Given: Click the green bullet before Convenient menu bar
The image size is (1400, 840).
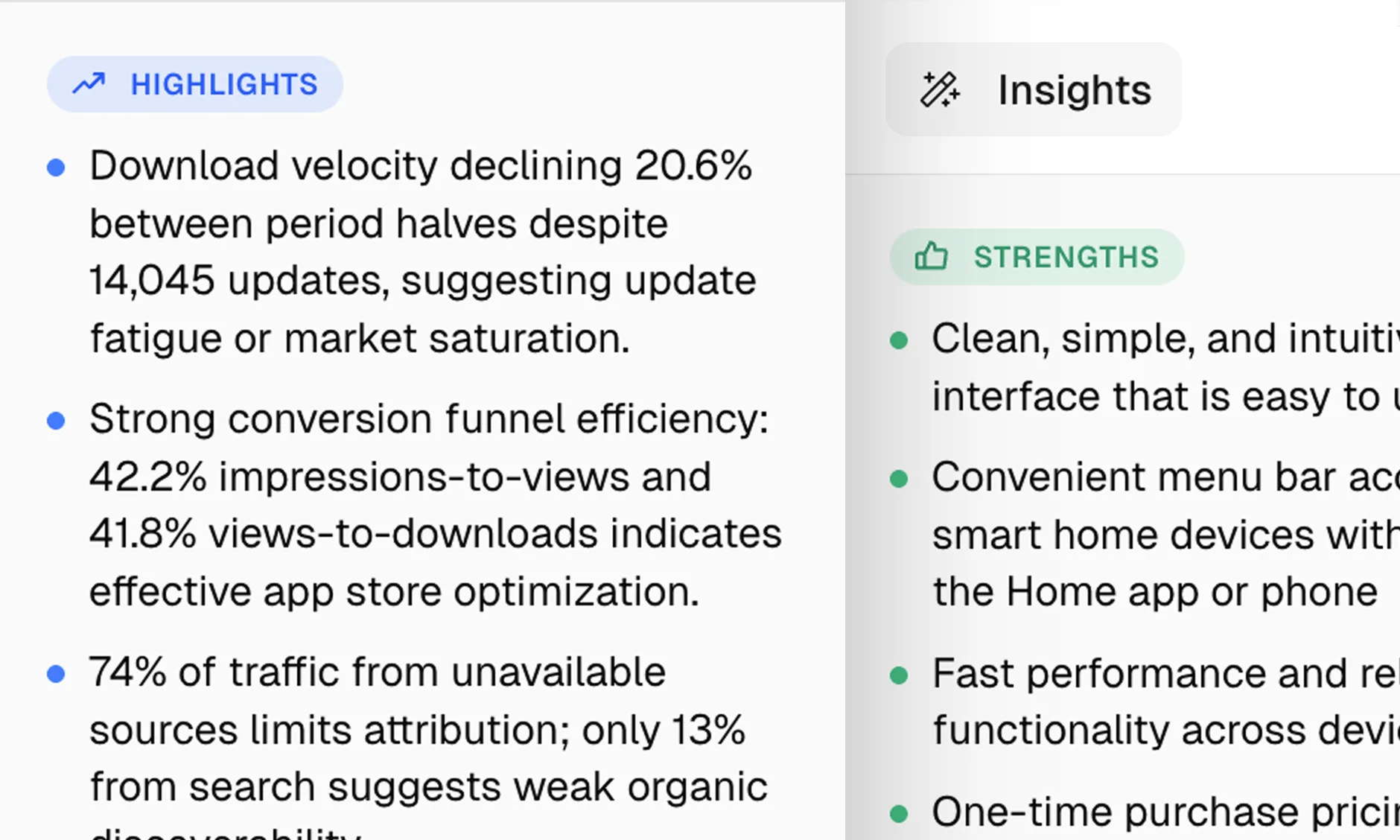Looking at the screenshot, I should point(900,479).
